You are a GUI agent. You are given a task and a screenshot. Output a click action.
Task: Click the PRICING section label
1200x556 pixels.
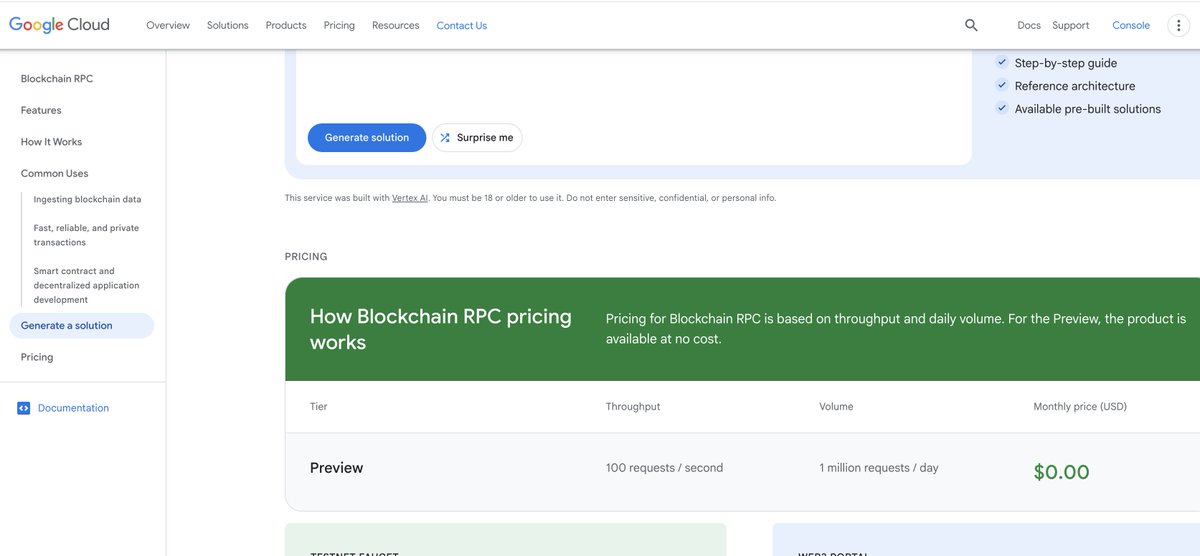click(x=306, y=257)
